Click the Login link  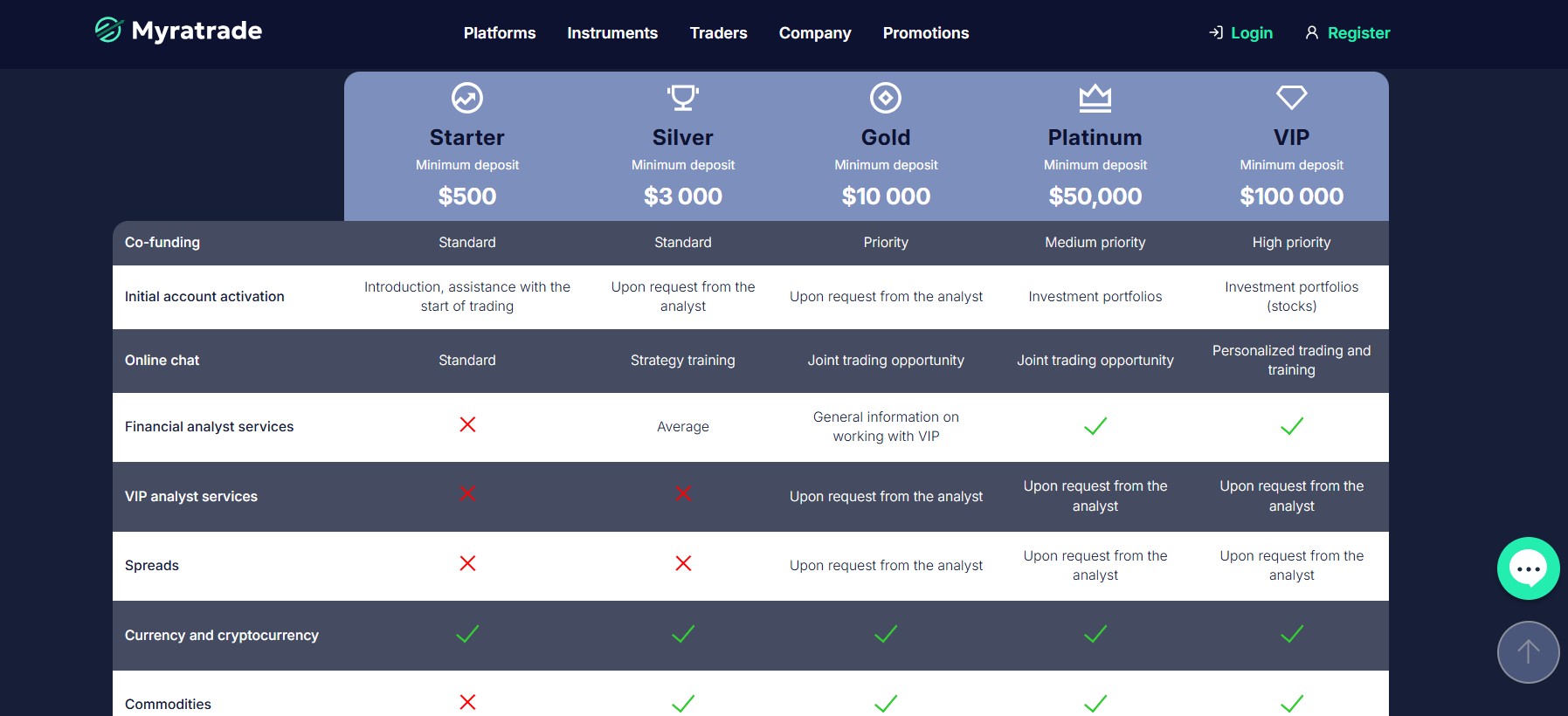click(1252, 33)
